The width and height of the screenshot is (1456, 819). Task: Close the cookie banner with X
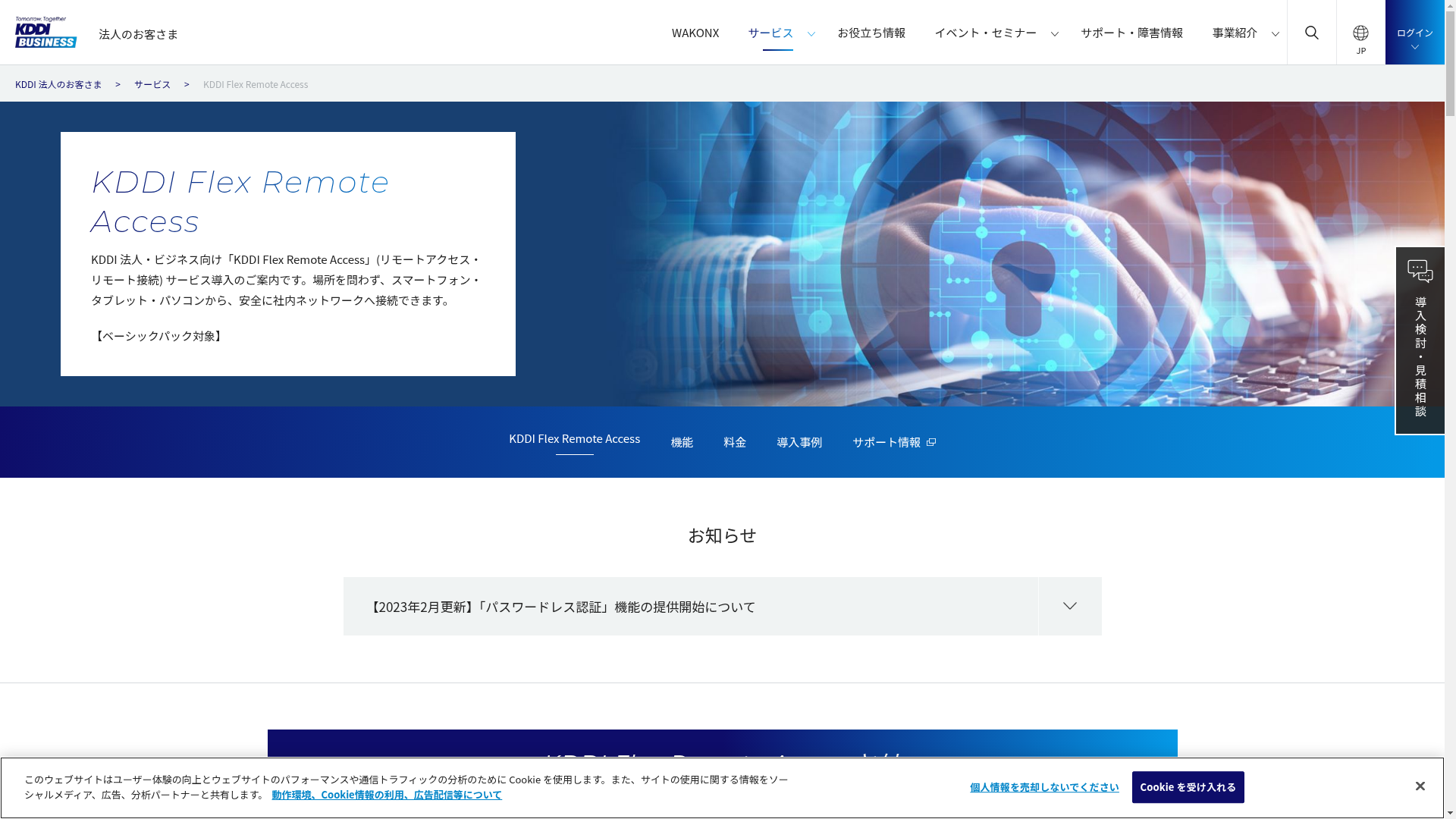[1420, 786]
